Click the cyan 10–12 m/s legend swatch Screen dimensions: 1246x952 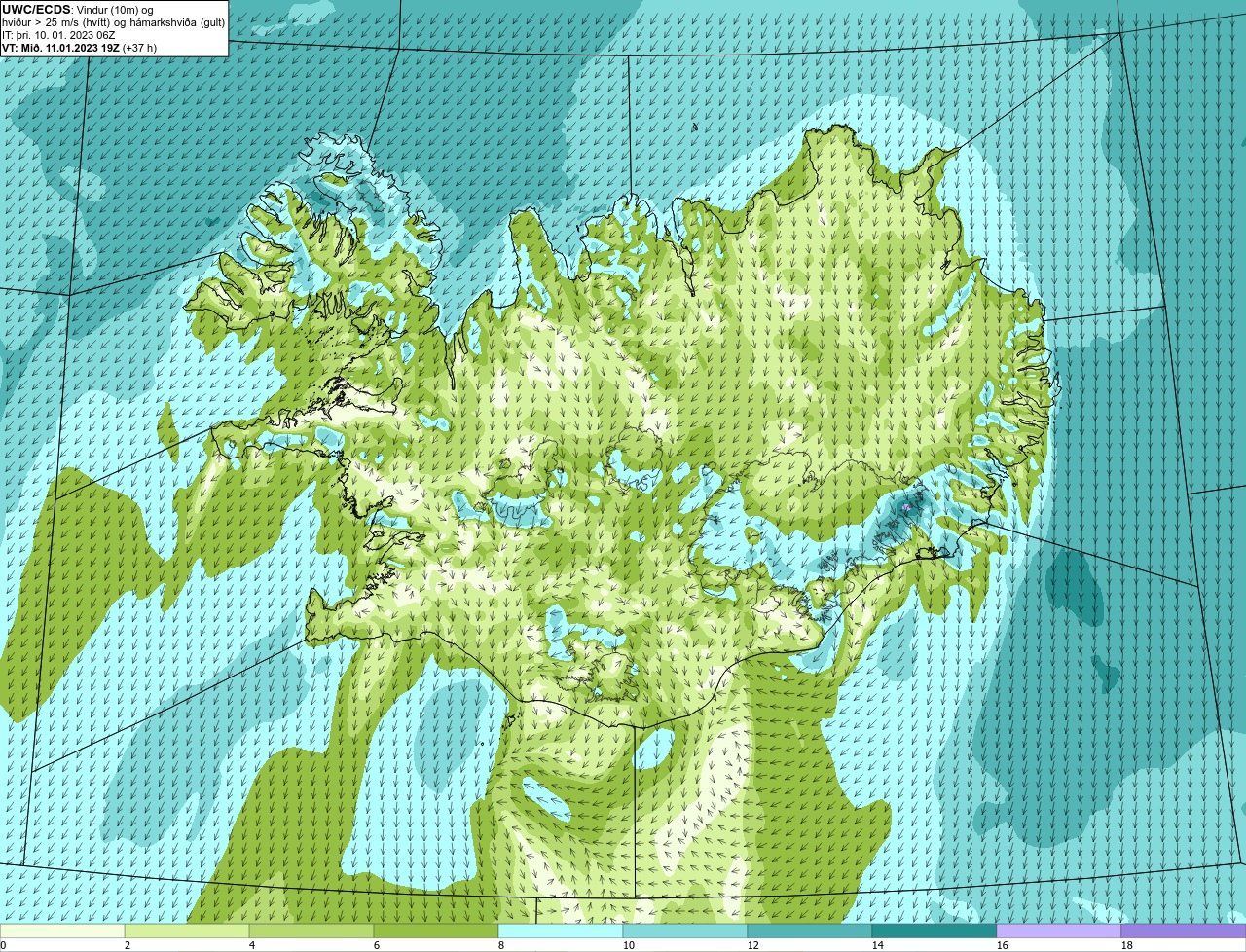[685, 931]
